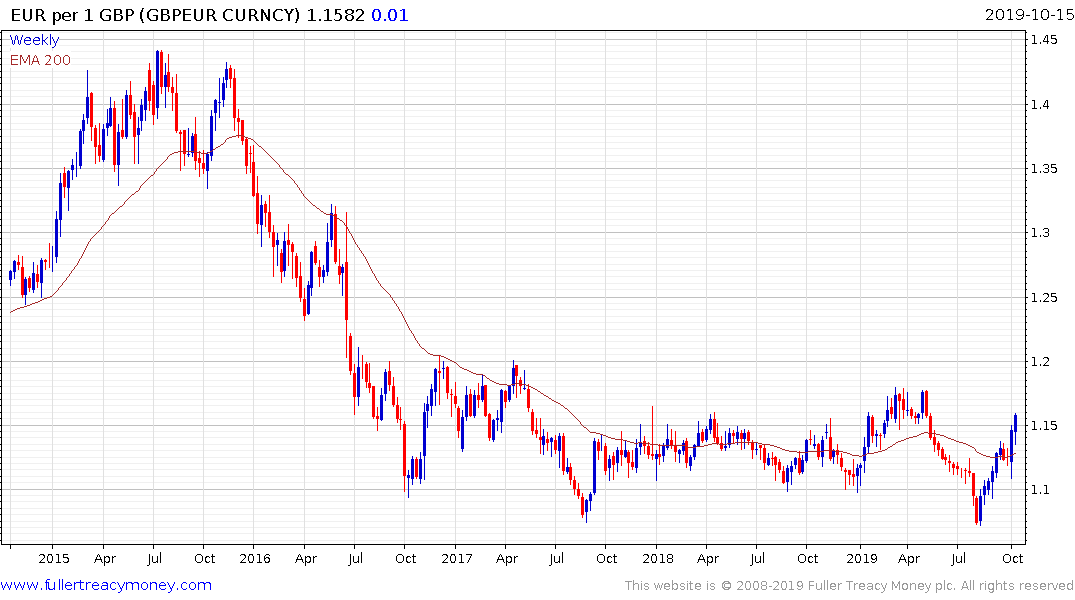This screenshot has width=1075, height=600.
Task: Click the 1.3 y-axis label
Action: coord(1040,233)
